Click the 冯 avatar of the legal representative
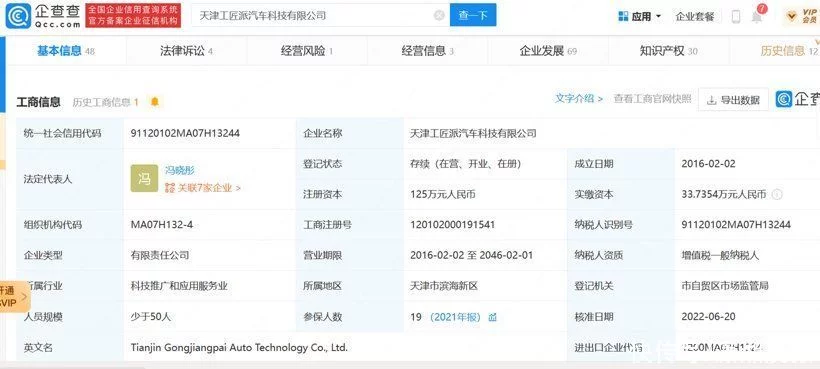The width and height of the screenshot is (820, 369). point(144,178)
